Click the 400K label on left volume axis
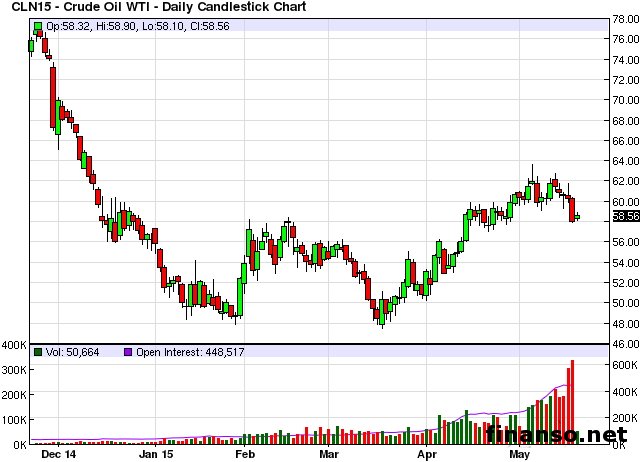 pyautogui.click(x=14, y=345)
